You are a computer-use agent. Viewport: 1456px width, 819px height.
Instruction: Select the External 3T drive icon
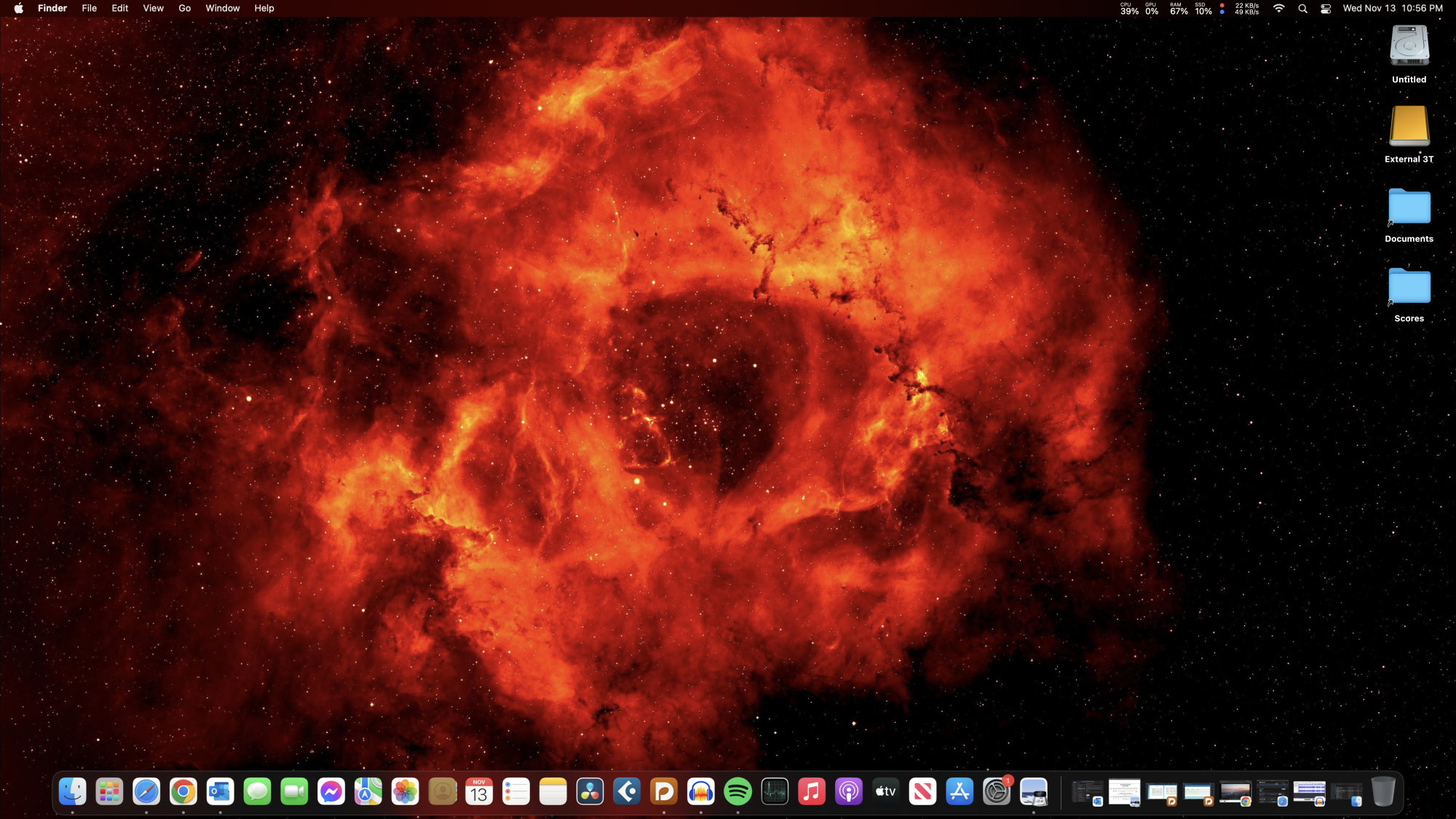tap(1409, 127)
